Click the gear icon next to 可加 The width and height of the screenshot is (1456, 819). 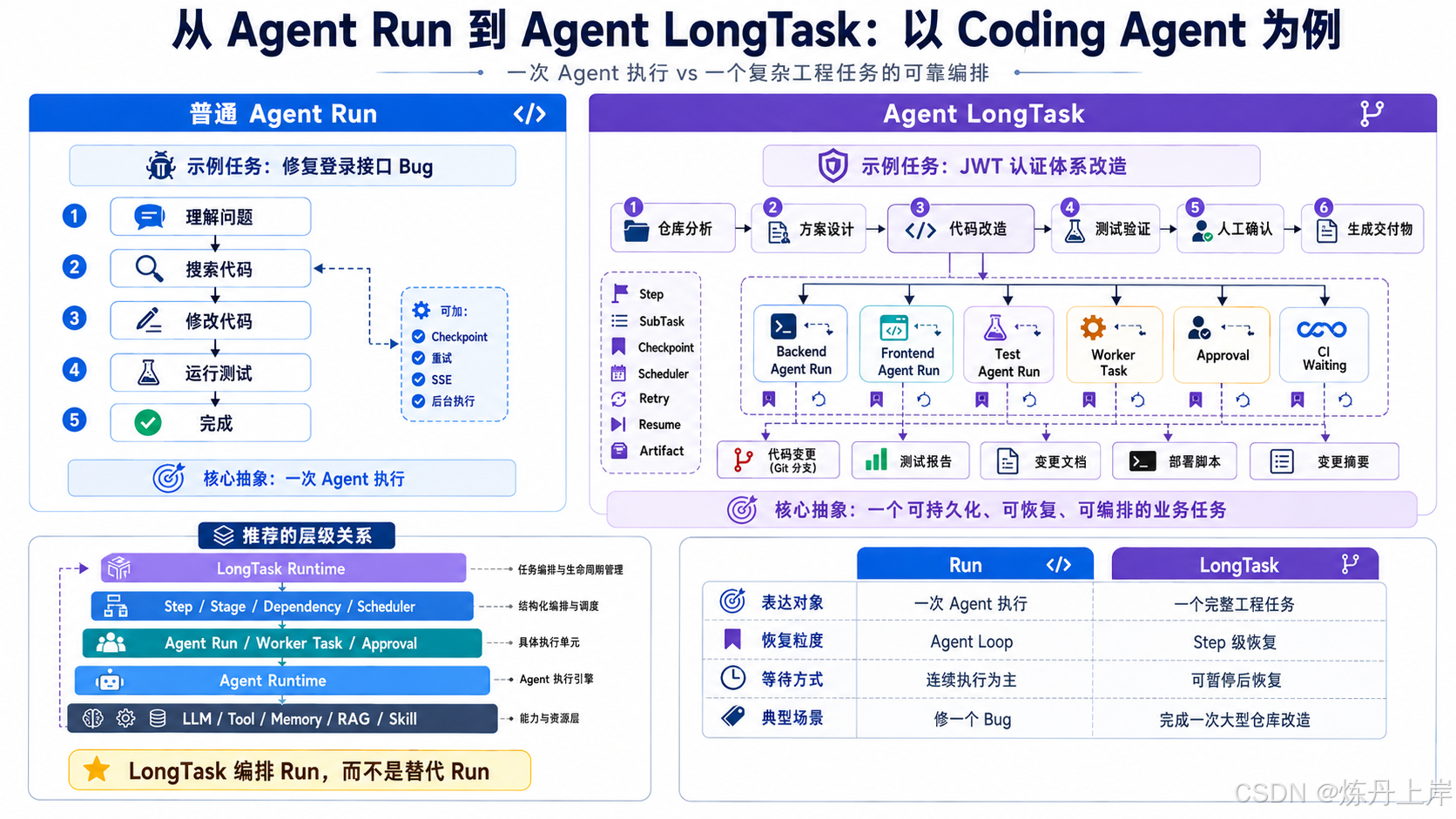(x=421, y=311)
